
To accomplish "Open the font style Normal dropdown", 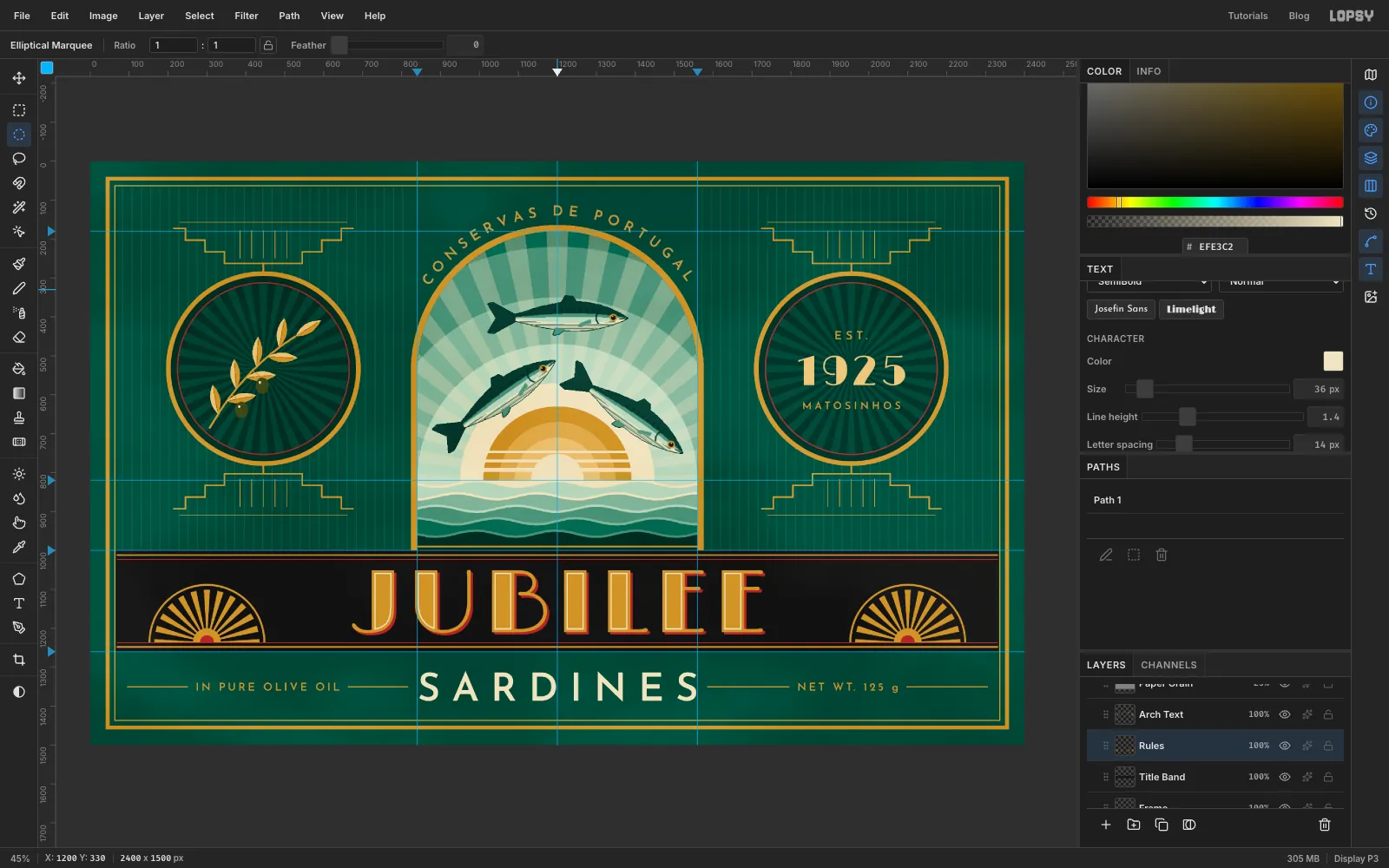I will pos(1281,283).
